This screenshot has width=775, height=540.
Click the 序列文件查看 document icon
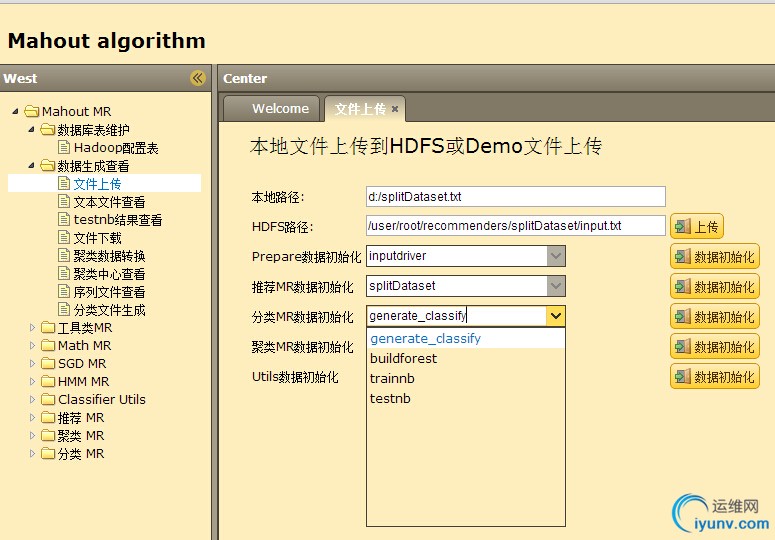64,291
